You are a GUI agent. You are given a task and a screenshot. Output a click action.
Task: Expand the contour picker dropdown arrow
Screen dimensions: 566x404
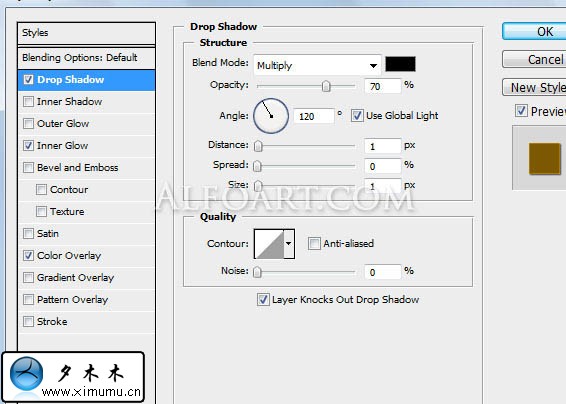point(289,244)
